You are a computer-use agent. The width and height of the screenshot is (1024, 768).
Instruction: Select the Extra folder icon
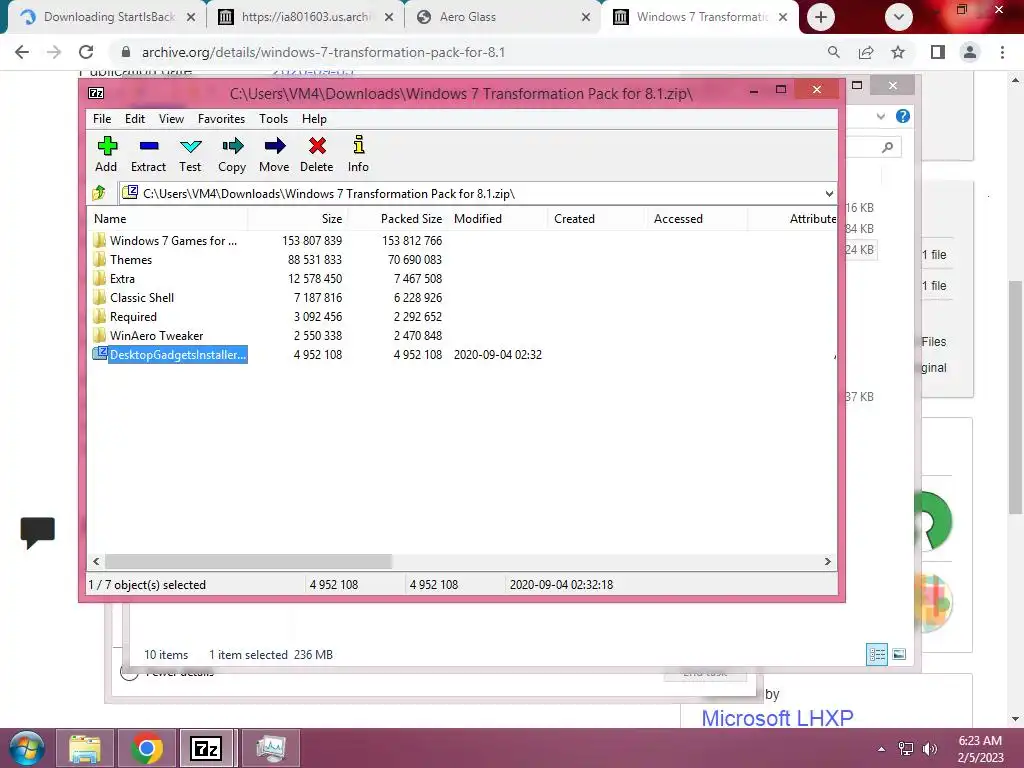[x=99, y=278]
